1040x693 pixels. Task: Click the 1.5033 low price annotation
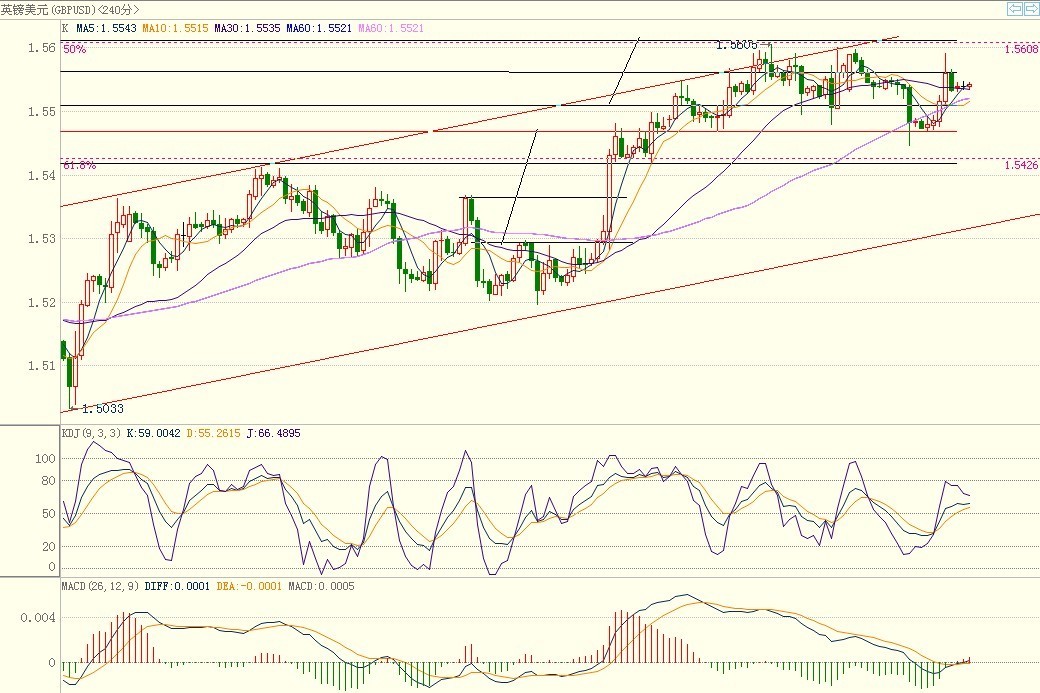click(103, 409)
